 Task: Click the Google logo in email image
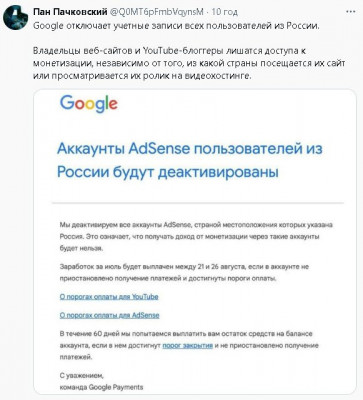tap(89, 104)
